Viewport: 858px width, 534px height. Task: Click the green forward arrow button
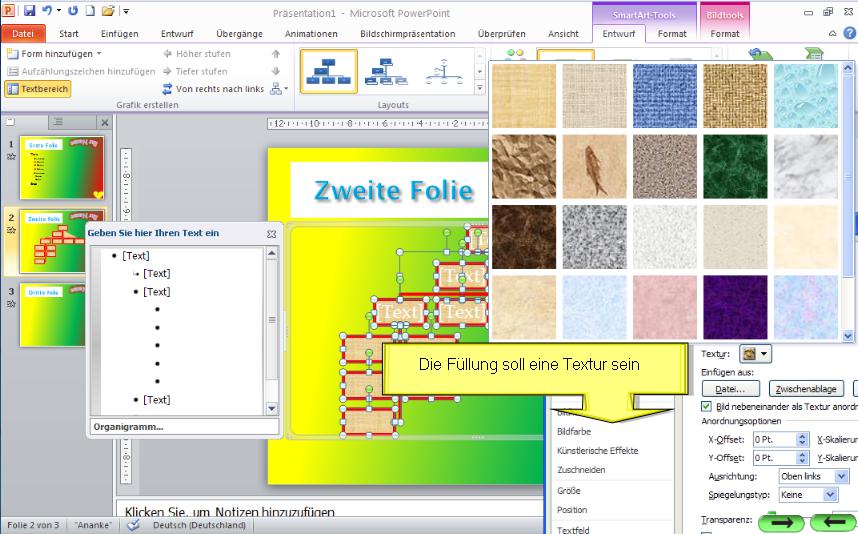pyautogui.click(x=782, y=521)
